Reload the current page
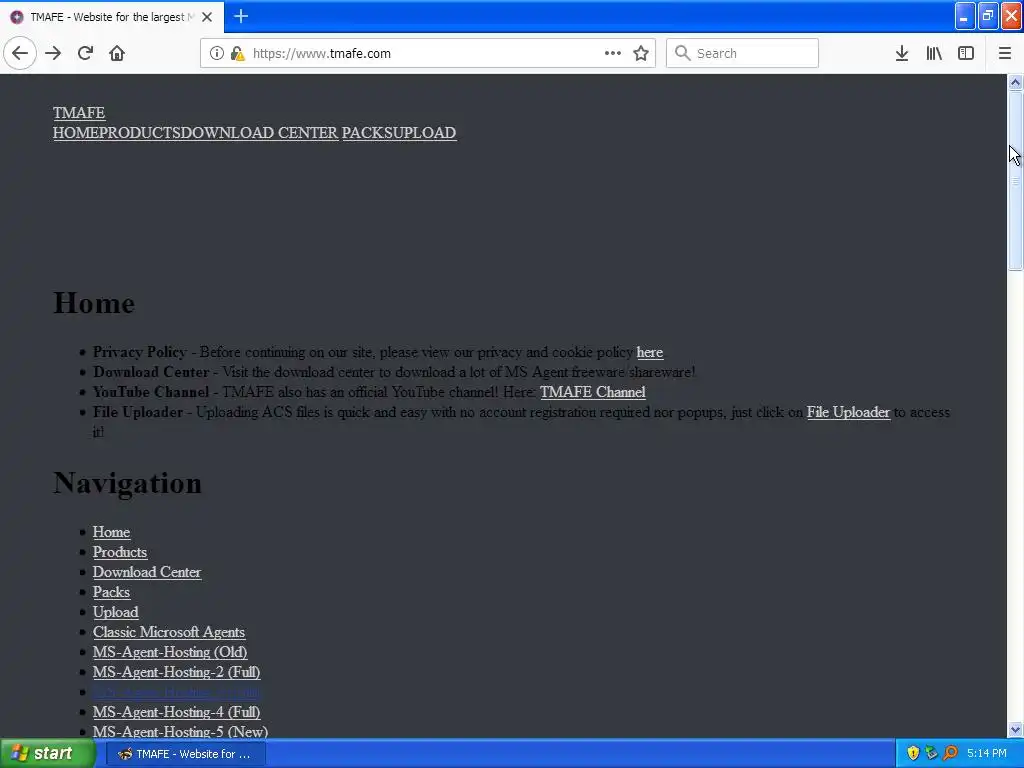 tap(85, 53)
